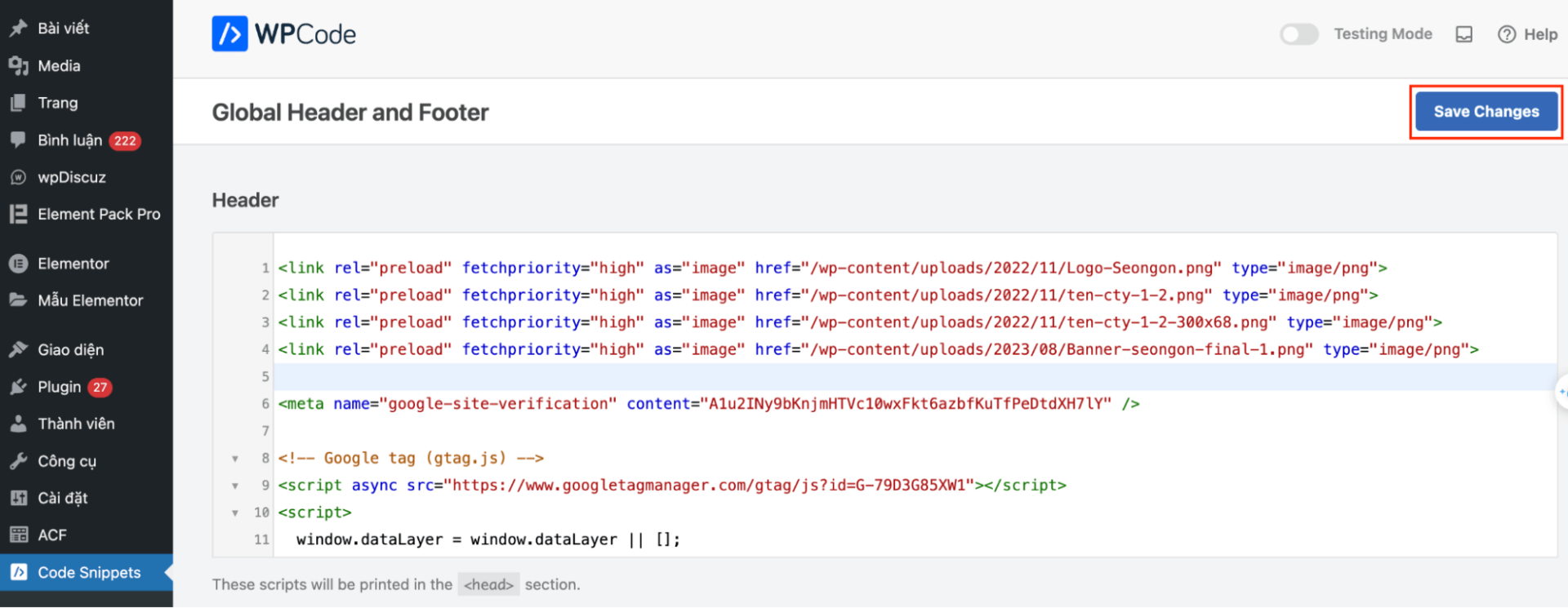
Task: Click the pin icon beside Bài viết
Action: [18, 29]
